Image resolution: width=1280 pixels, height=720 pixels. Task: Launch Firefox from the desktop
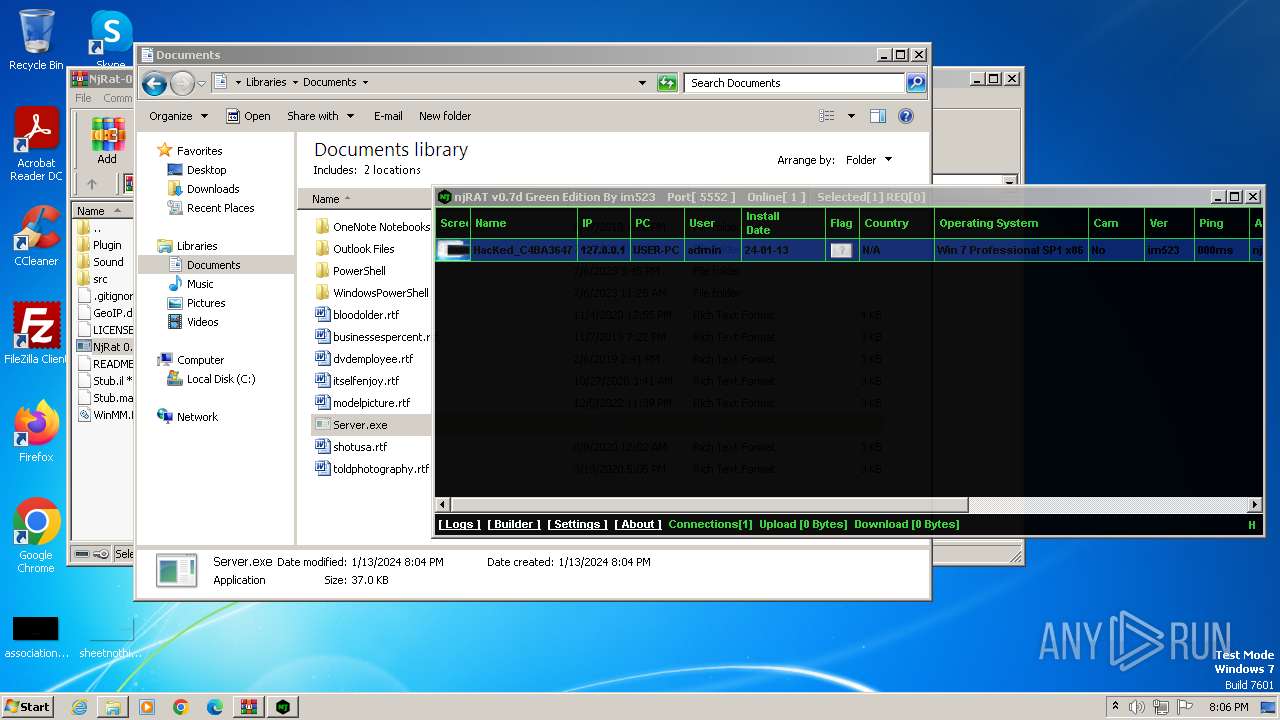tap(36, 432)
